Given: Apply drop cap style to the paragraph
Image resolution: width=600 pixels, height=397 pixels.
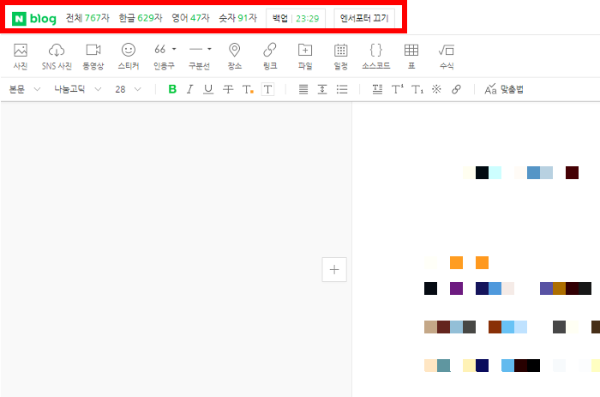Looking at the screenshot, I should (377, 89).
